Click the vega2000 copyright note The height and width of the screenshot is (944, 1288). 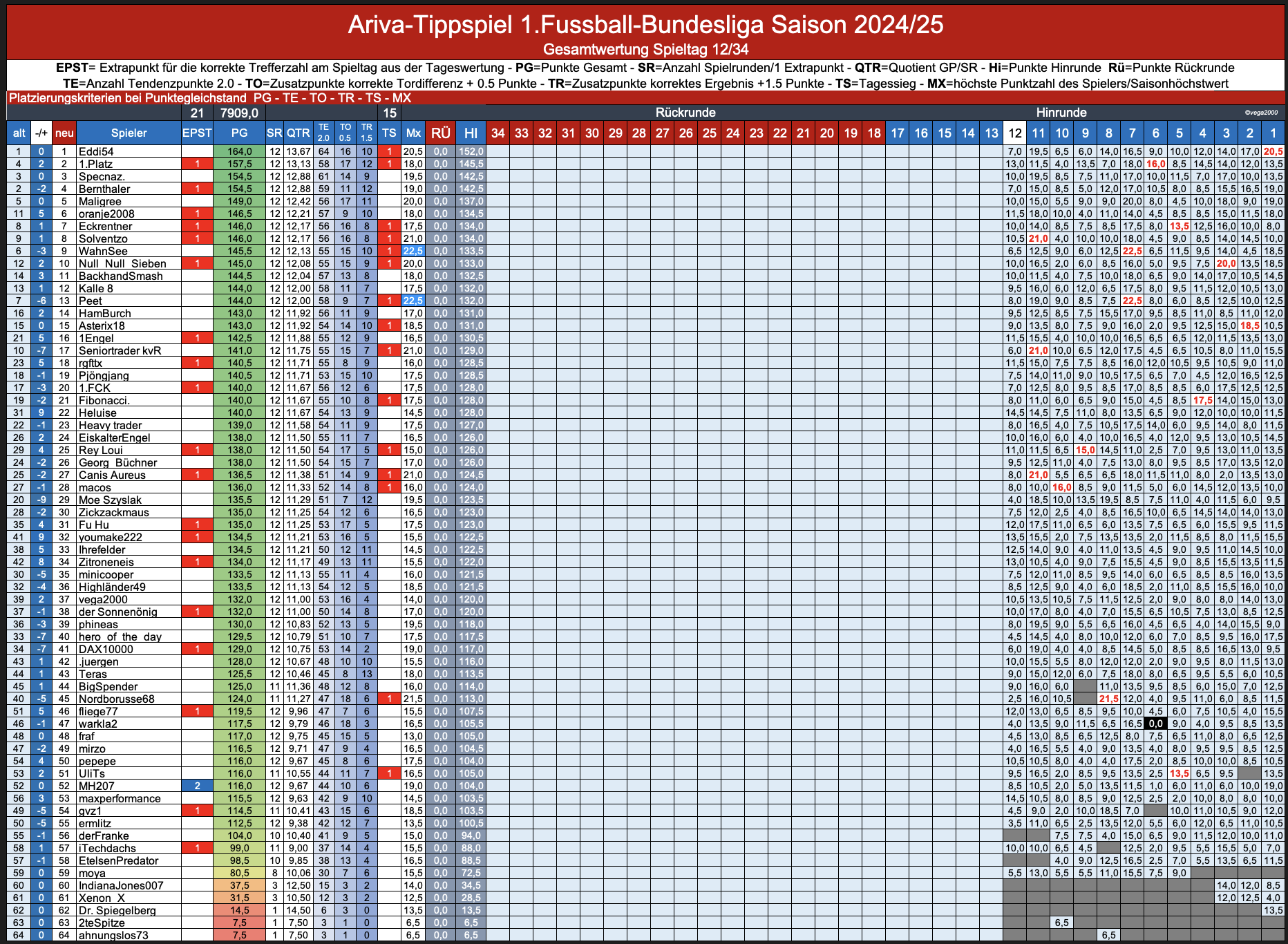1261,113
